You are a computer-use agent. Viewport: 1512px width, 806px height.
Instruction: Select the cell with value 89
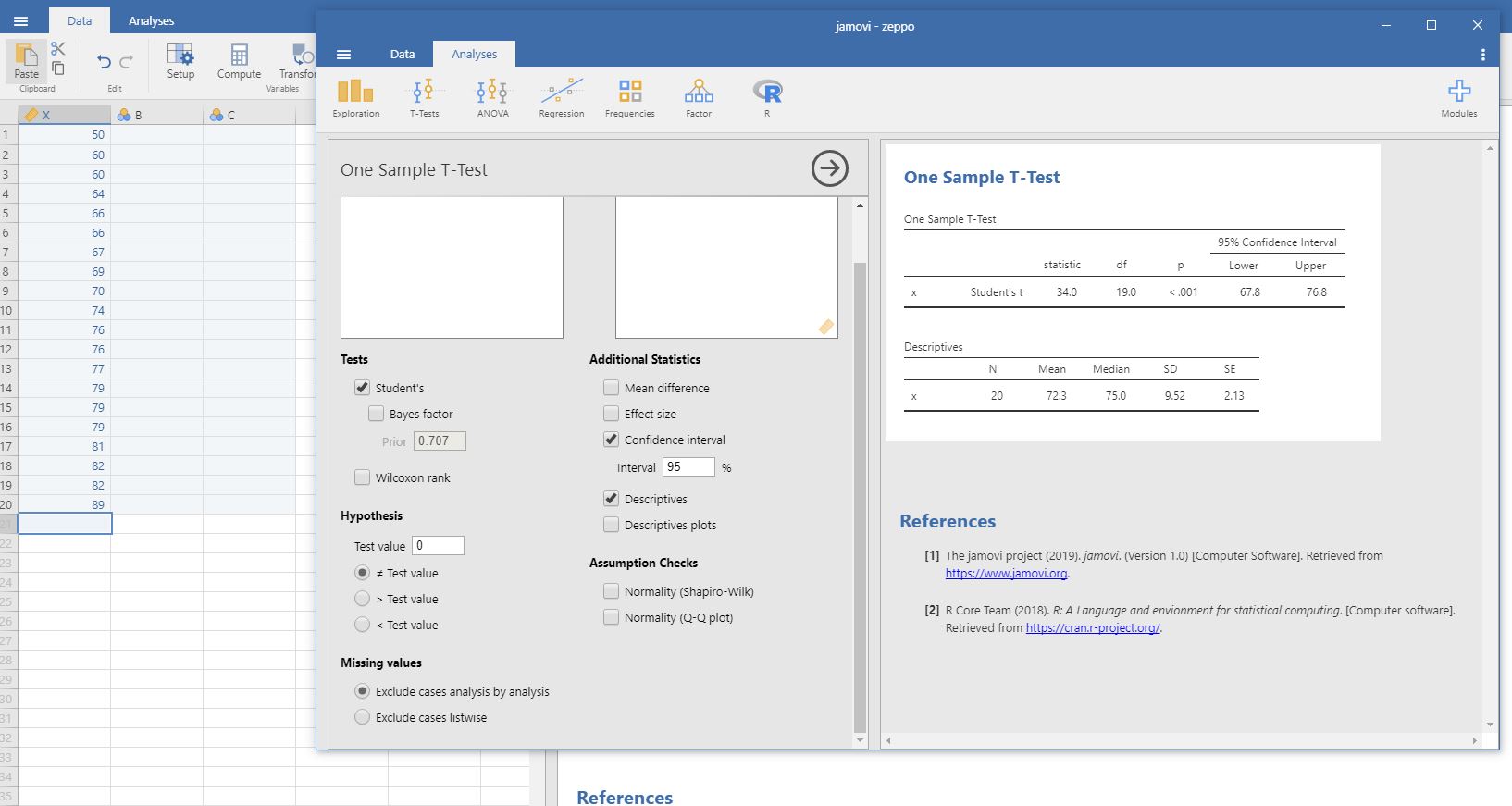tap(65, 504)
